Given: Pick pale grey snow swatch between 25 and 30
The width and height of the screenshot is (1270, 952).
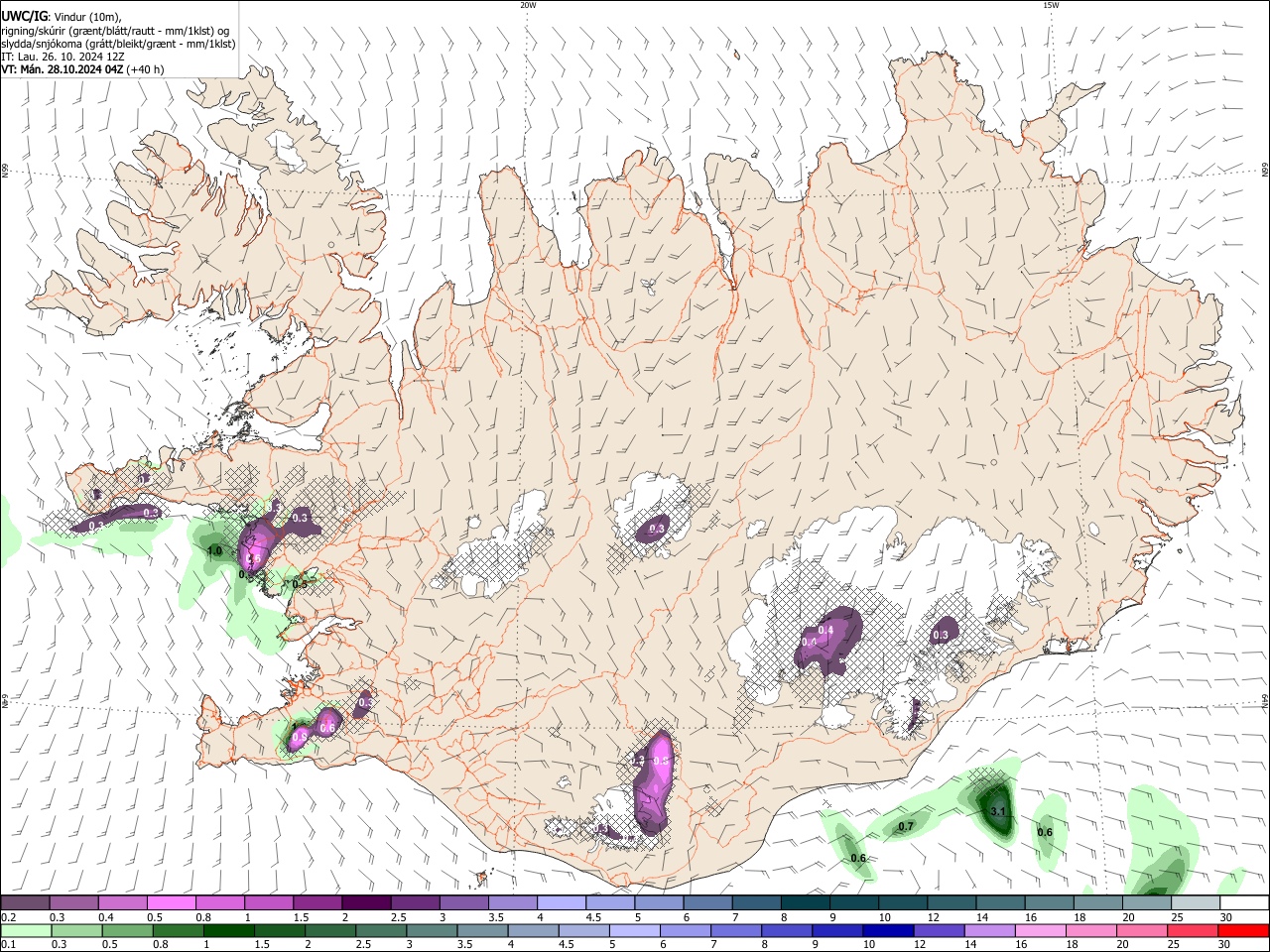Looking at the screenshot, I should [x=1195, y=903].
